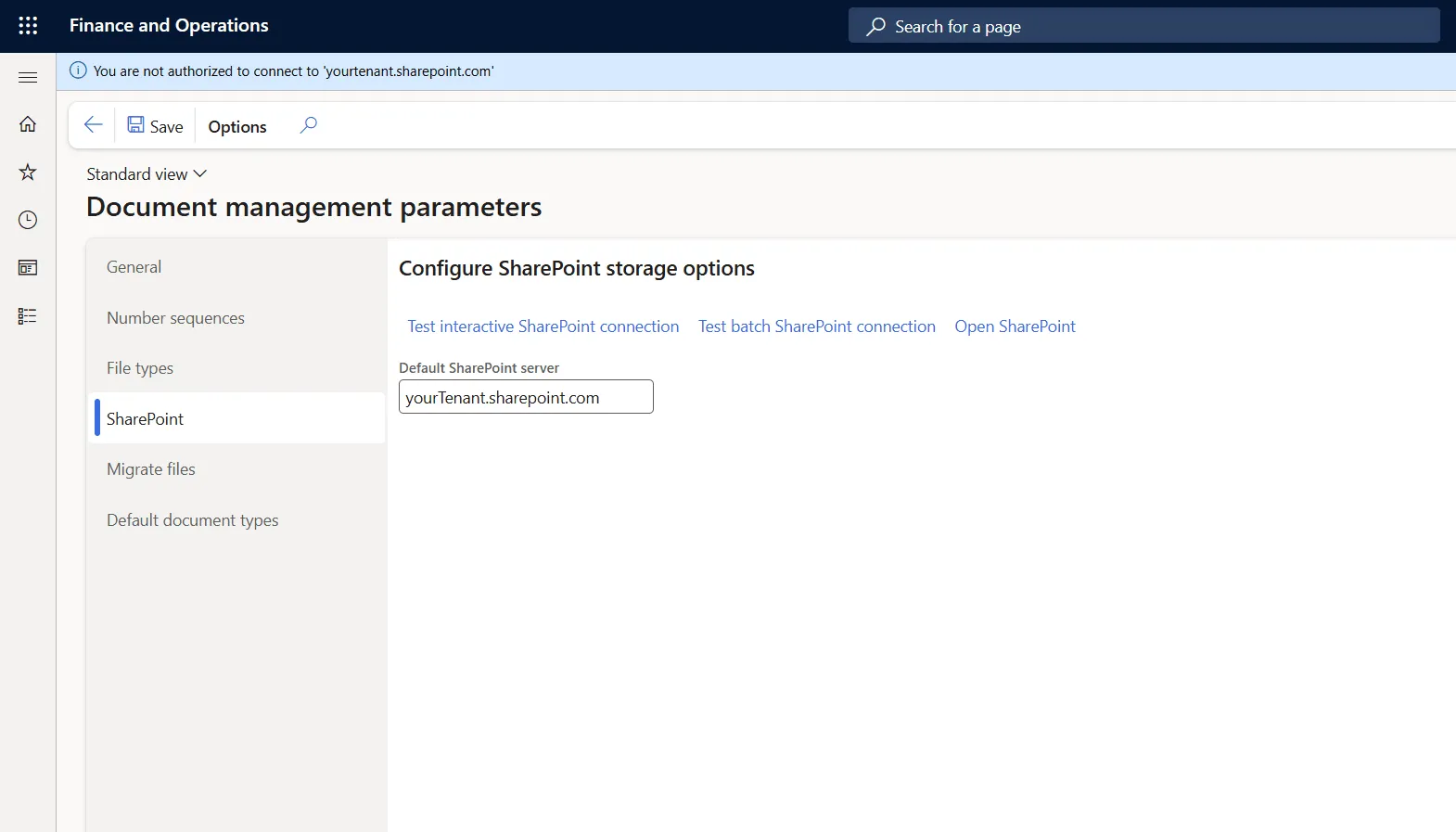
Task: Open the Options menu
Action: 237,127
